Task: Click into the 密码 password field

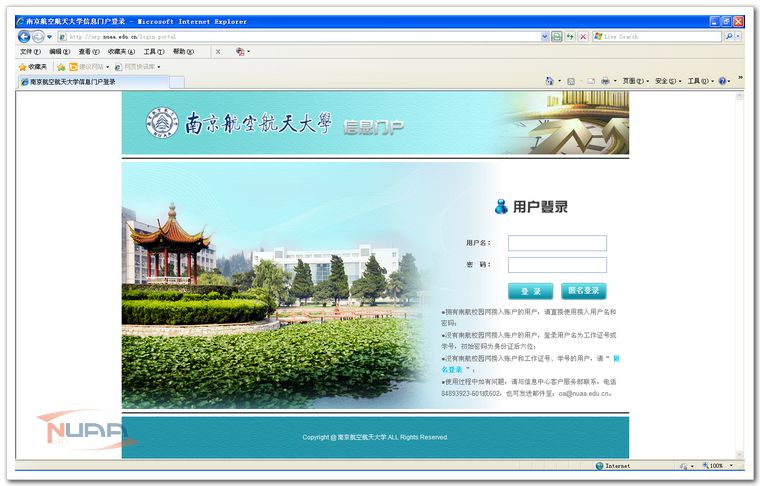Action: click(x=557, y=265)
